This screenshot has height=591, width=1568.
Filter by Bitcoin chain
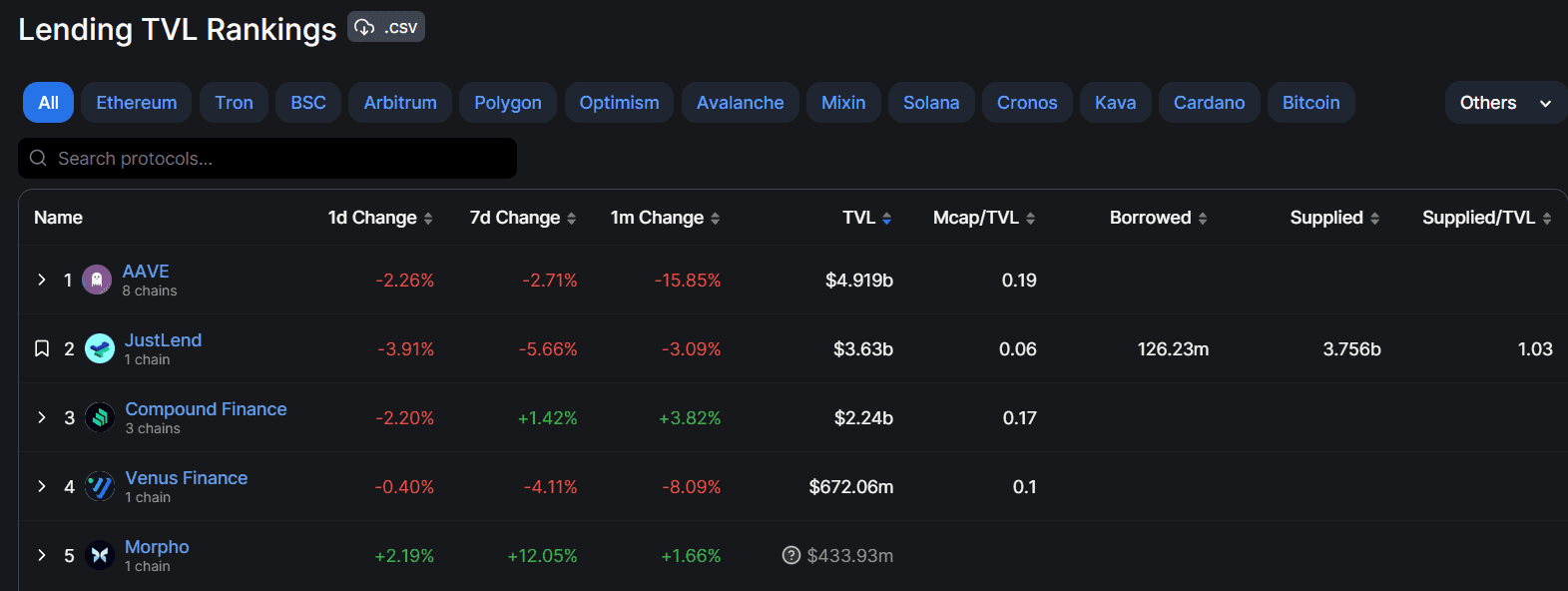point(1311,103)
